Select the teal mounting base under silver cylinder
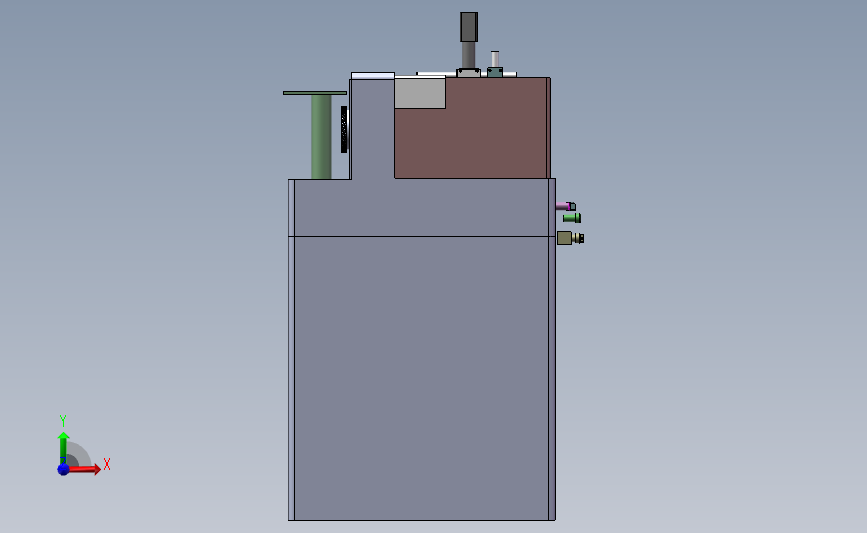This screenshot has height=533, width=867. (x=495, y=72)
